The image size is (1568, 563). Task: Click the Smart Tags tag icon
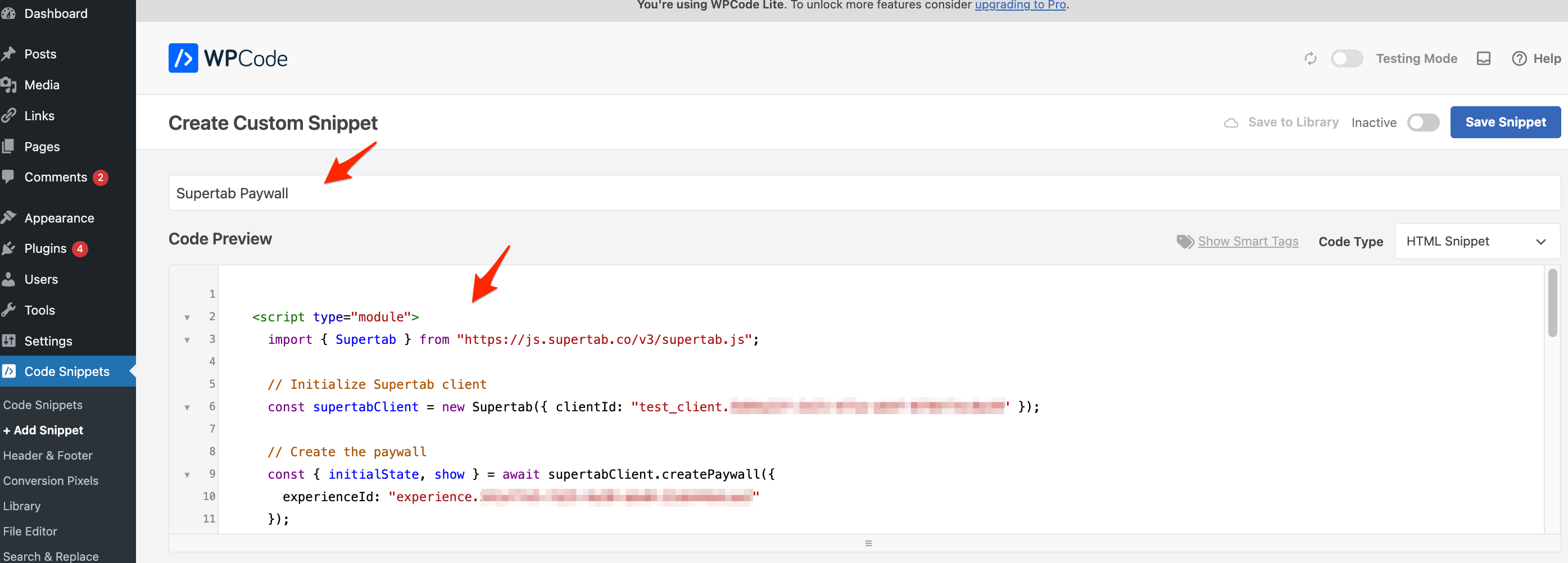click(x=1185, y=242)
